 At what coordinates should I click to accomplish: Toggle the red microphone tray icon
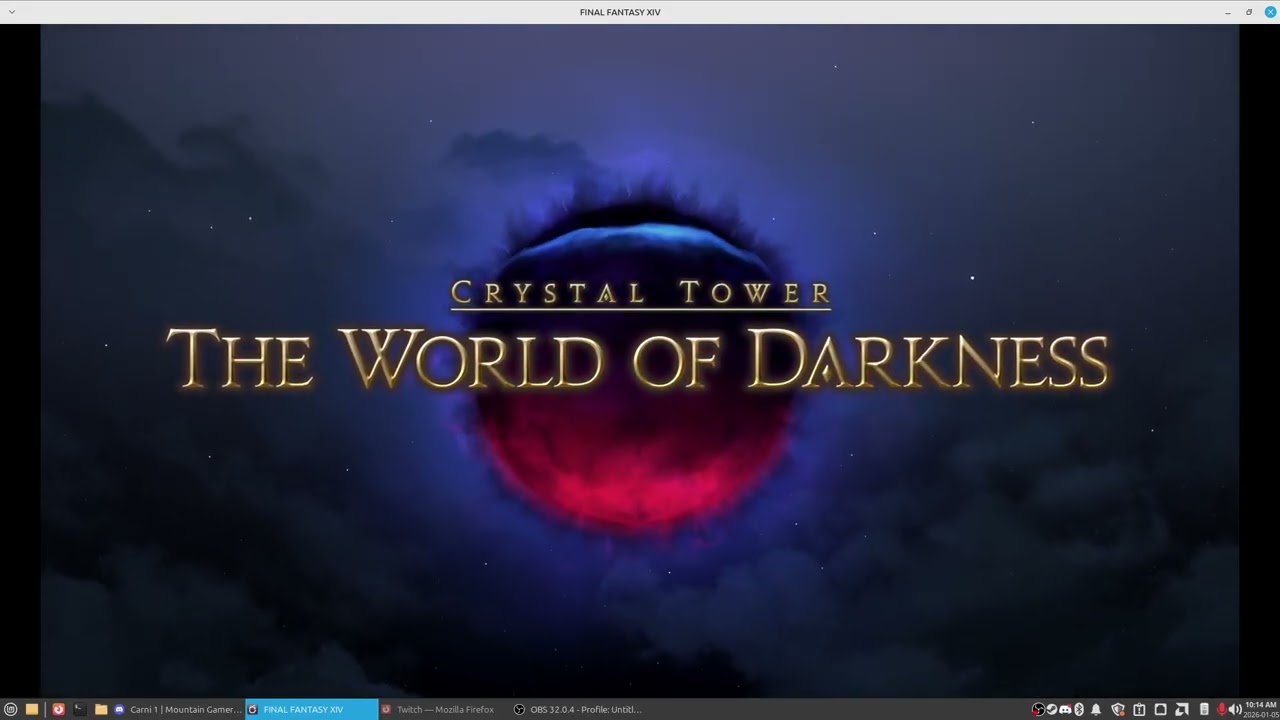point(1222,709)
